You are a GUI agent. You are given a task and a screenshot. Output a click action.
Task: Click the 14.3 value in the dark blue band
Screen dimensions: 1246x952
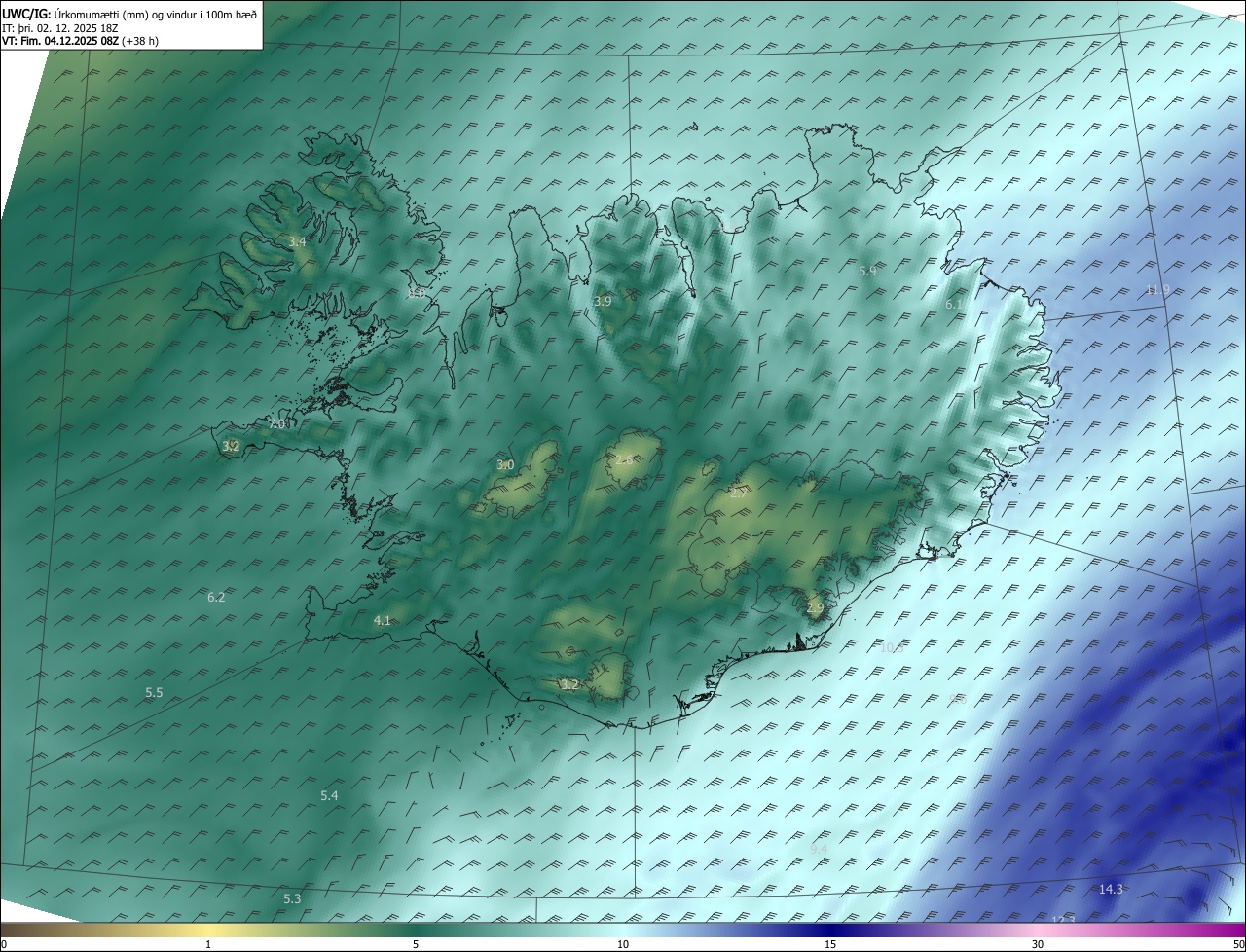[x=1111, y=890]
